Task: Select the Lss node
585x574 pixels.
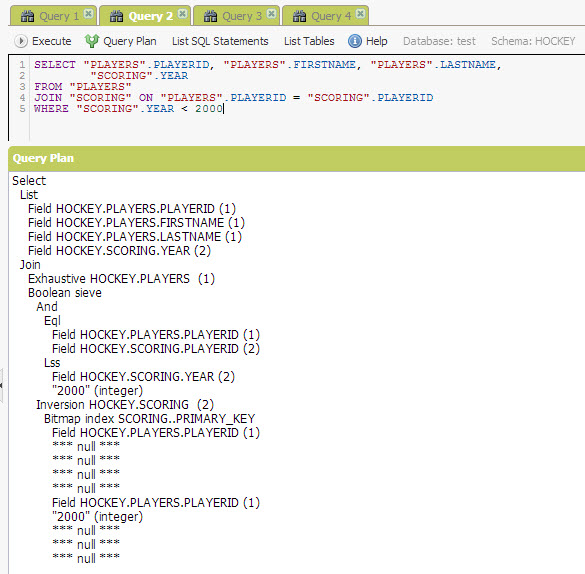Action: pos(52,363)
